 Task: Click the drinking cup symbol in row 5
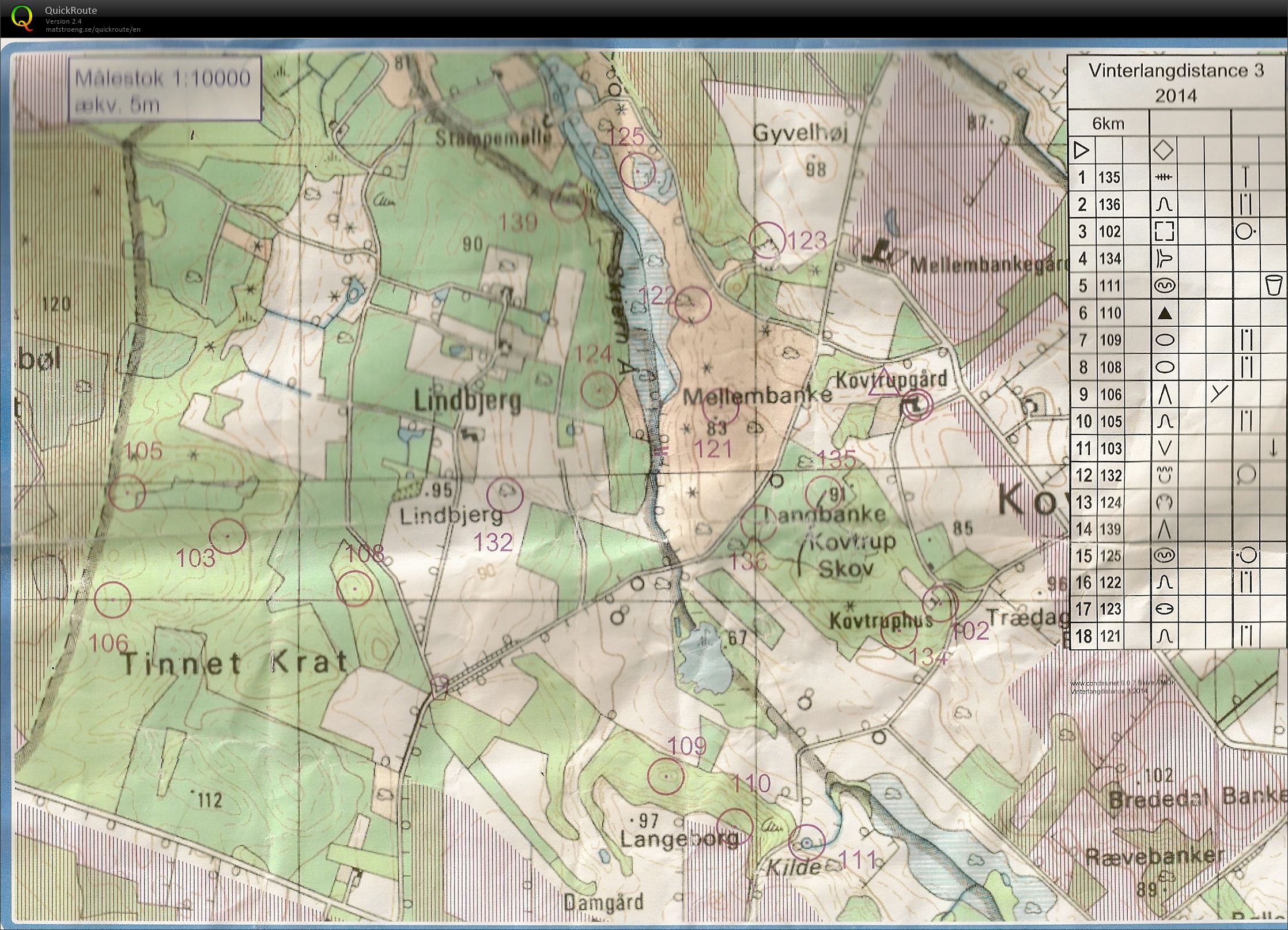(1274, 285)
